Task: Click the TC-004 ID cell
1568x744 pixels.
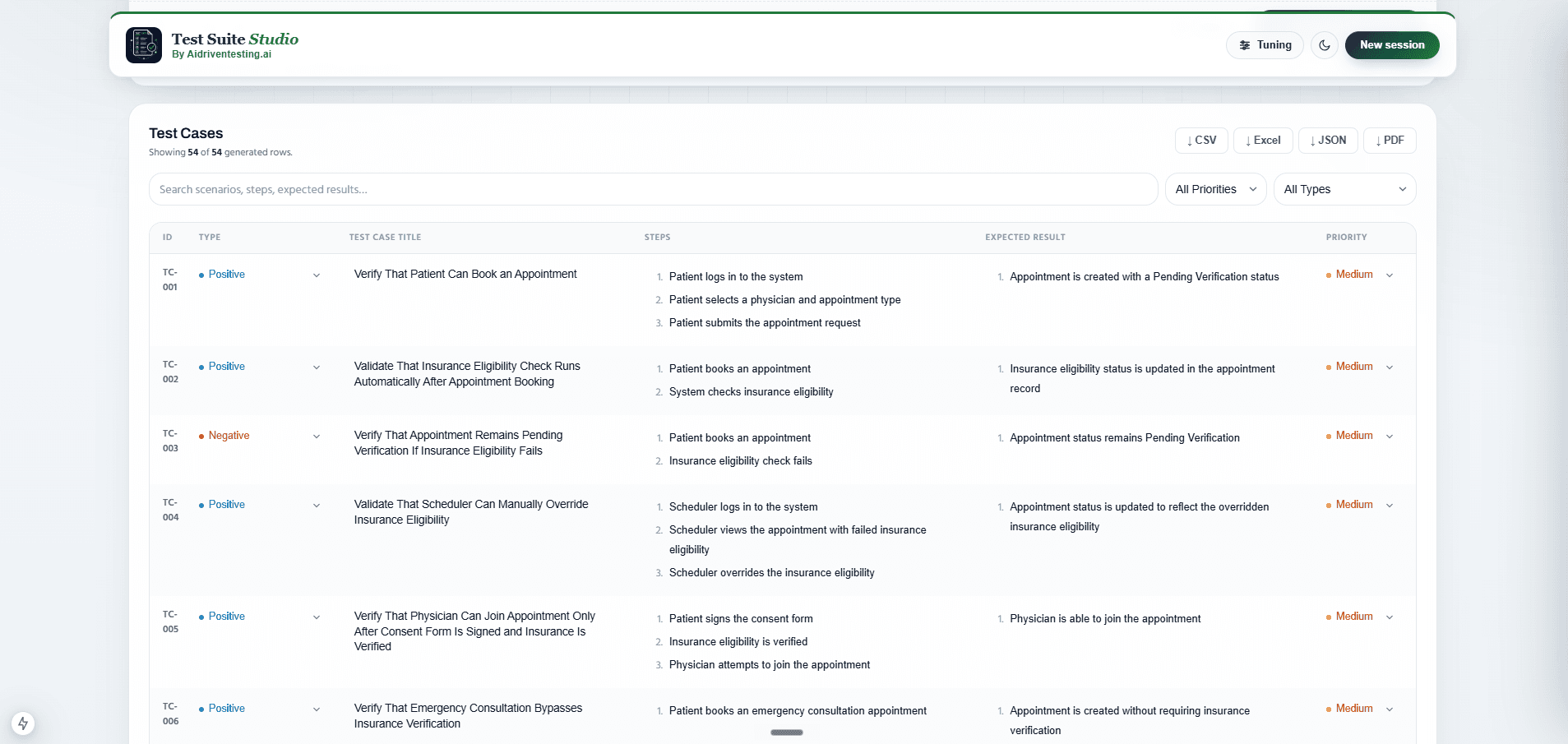Action: pos(170,510)
